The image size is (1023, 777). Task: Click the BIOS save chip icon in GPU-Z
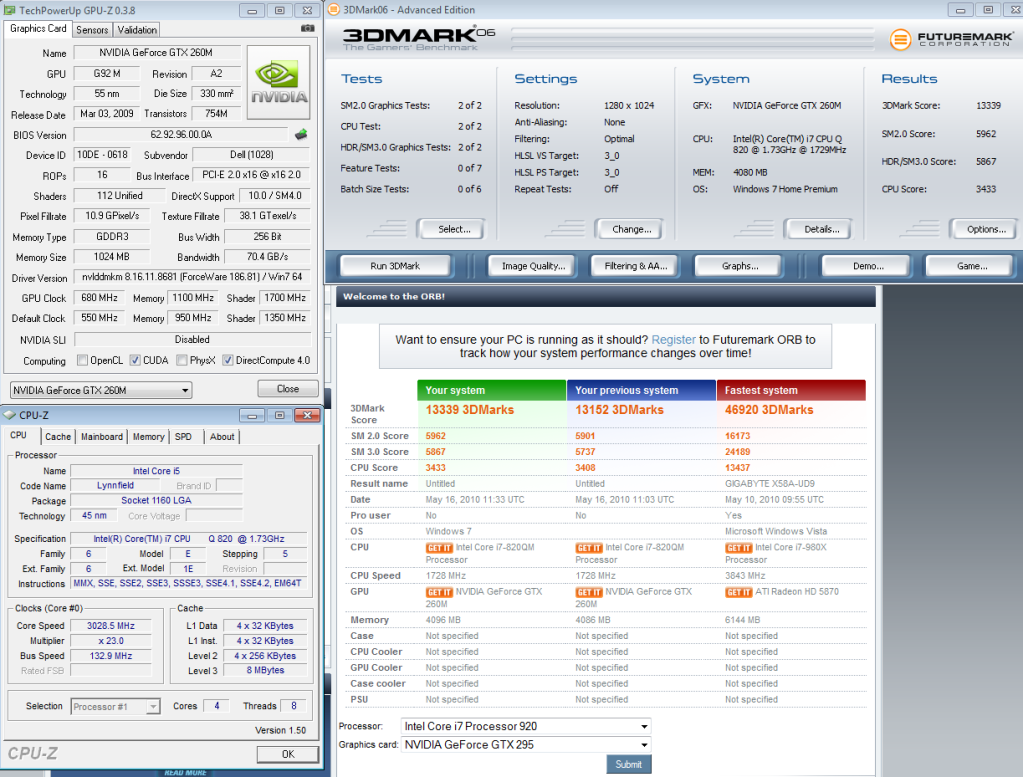pos(301,134)
